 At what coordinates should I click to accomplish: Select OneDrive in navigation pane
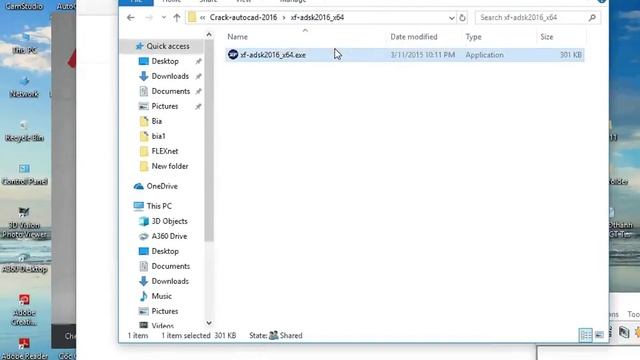(x=162, y=186)
